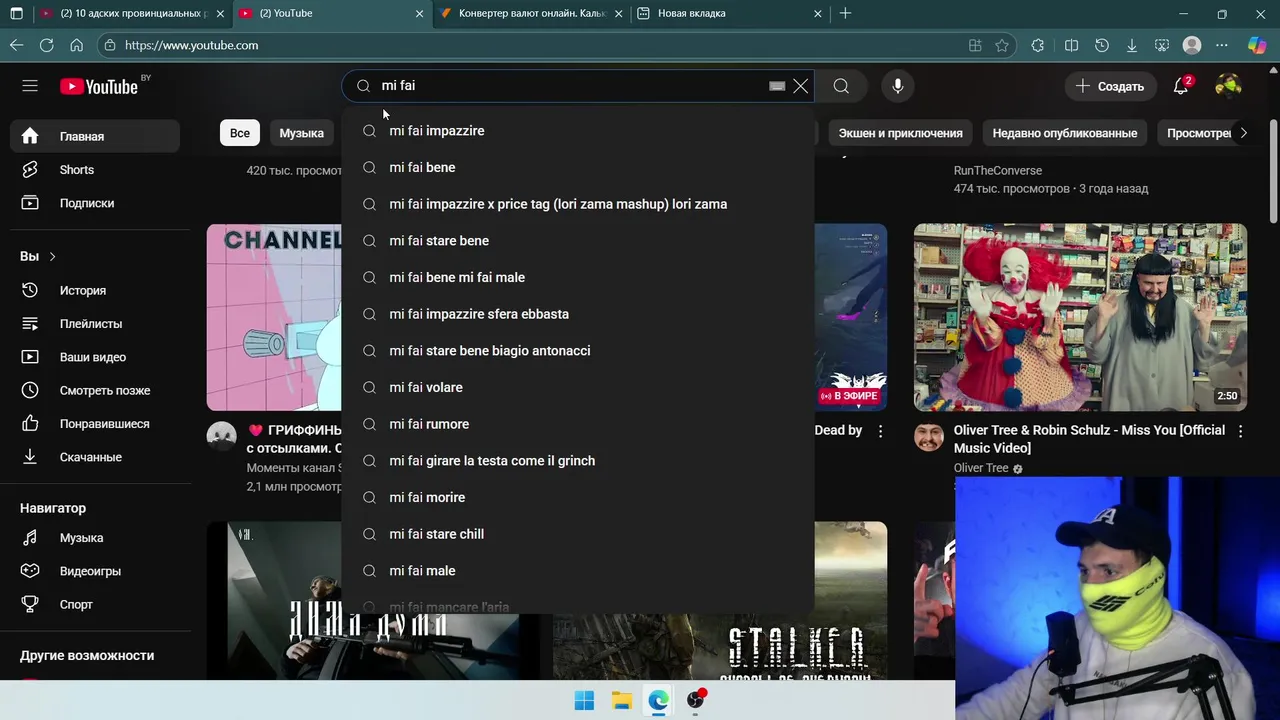Choose suggestion mi fai girare la testa
The image size is (1280, 720).
tap(578, 461)
